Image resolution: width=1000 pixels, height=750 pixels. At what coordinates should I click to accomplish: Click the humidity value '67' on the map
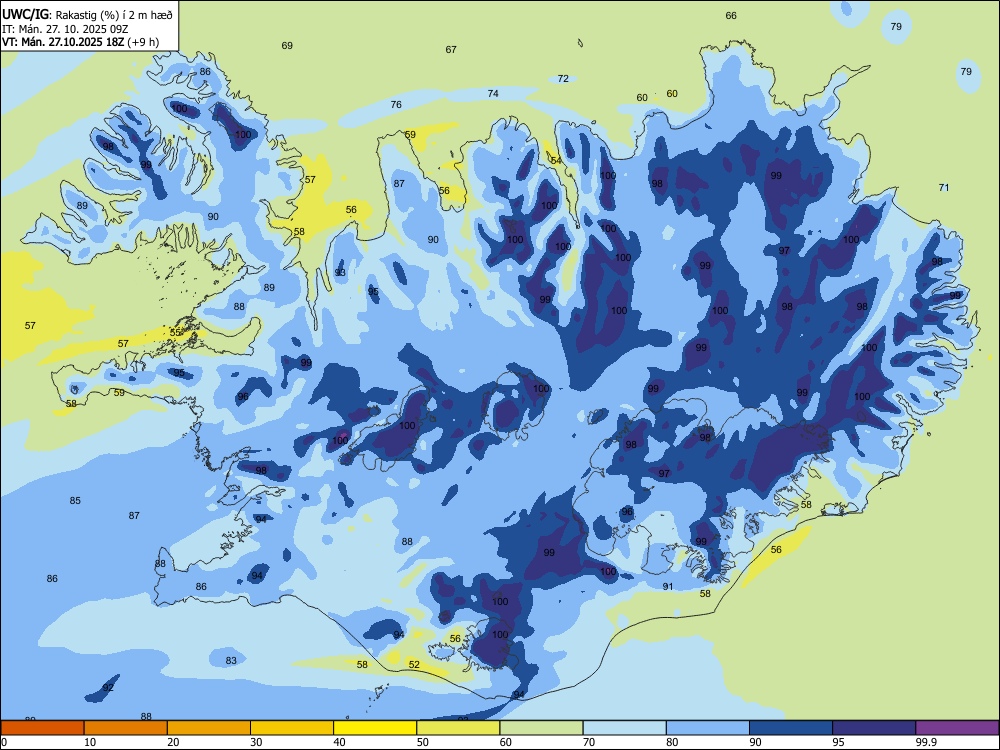(x=451, y=49)
